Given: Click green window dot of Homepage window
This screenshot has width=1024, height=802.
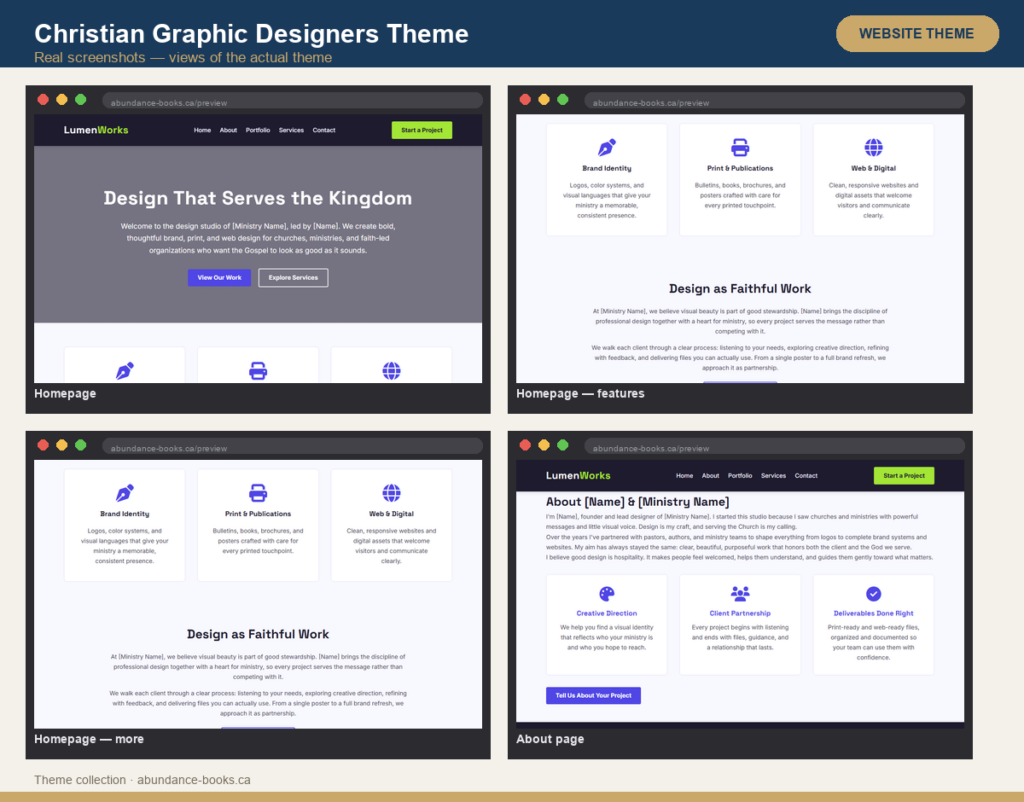Looking at the screenshot, I should 81,99.
